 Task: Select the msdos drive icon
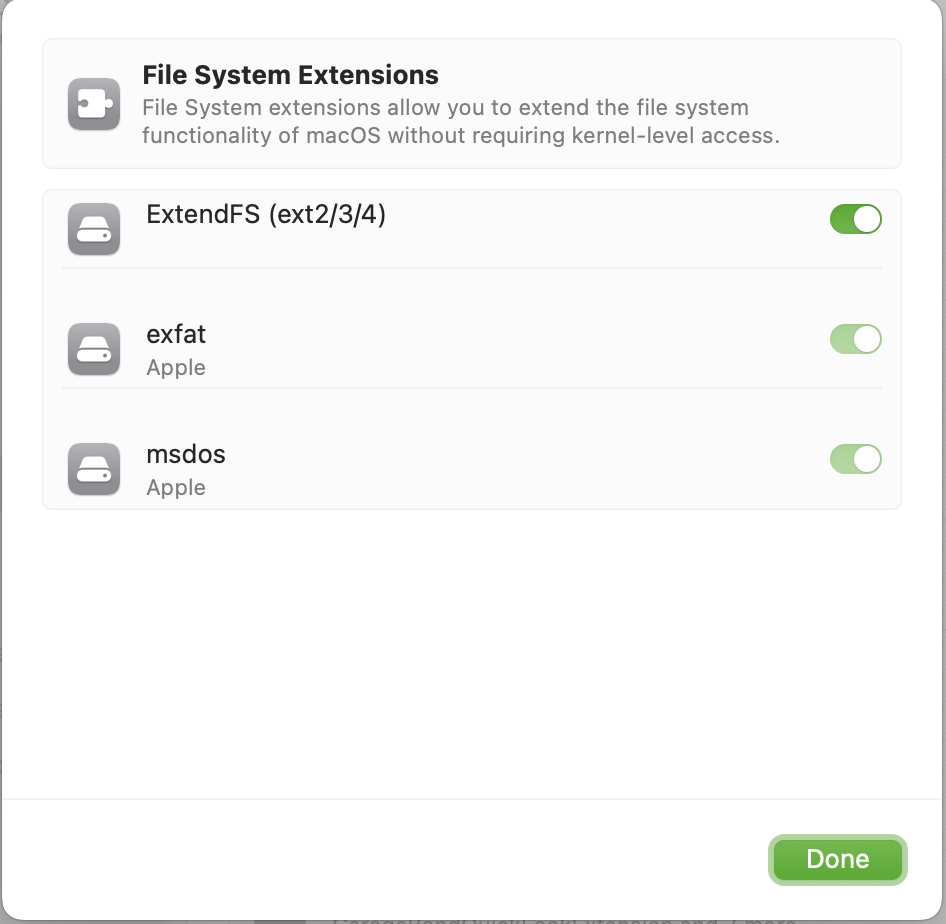(x=93, y=469)
